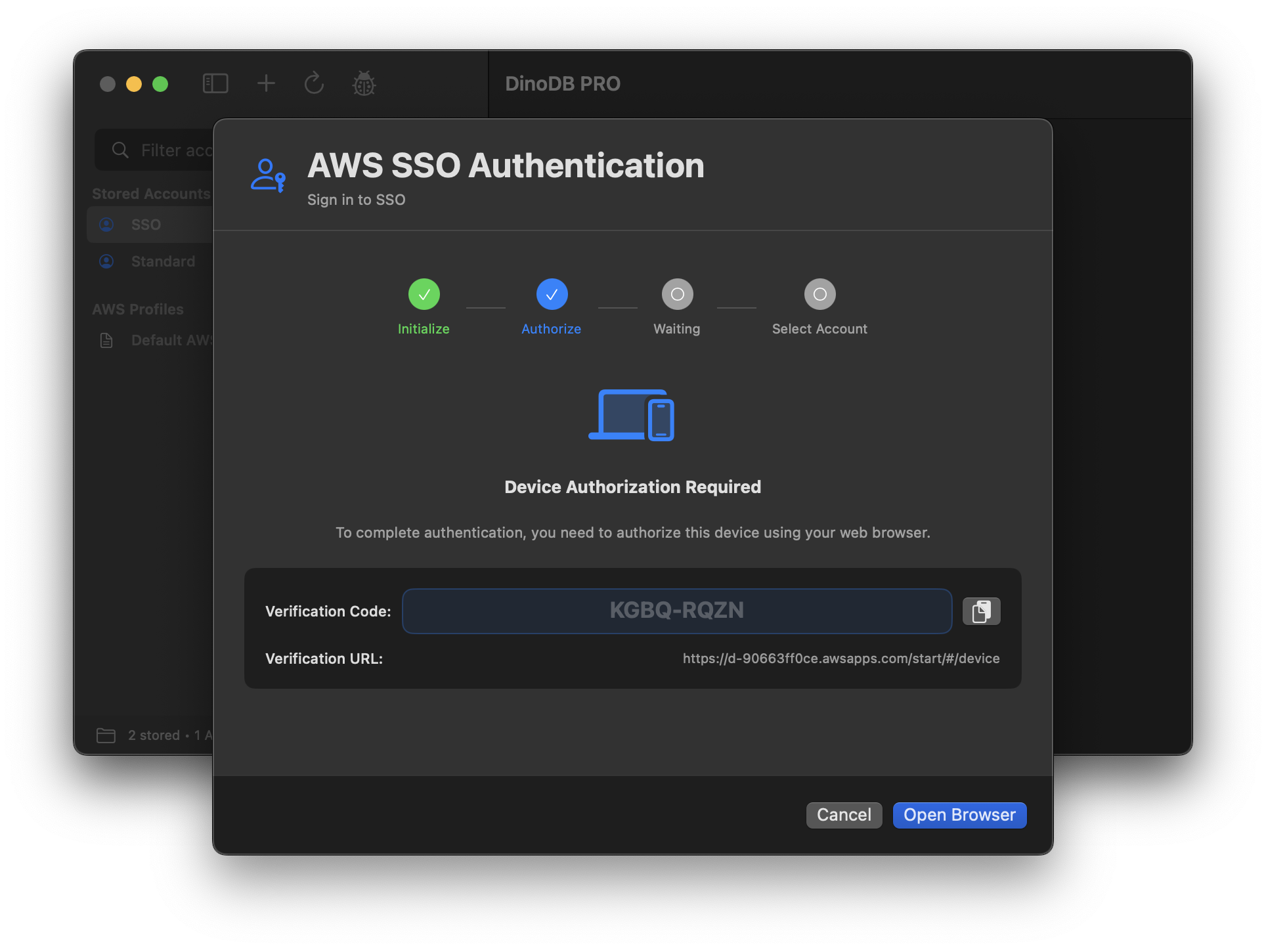Click the Waiting step label

pyautogui.click(x=677, y=329)
